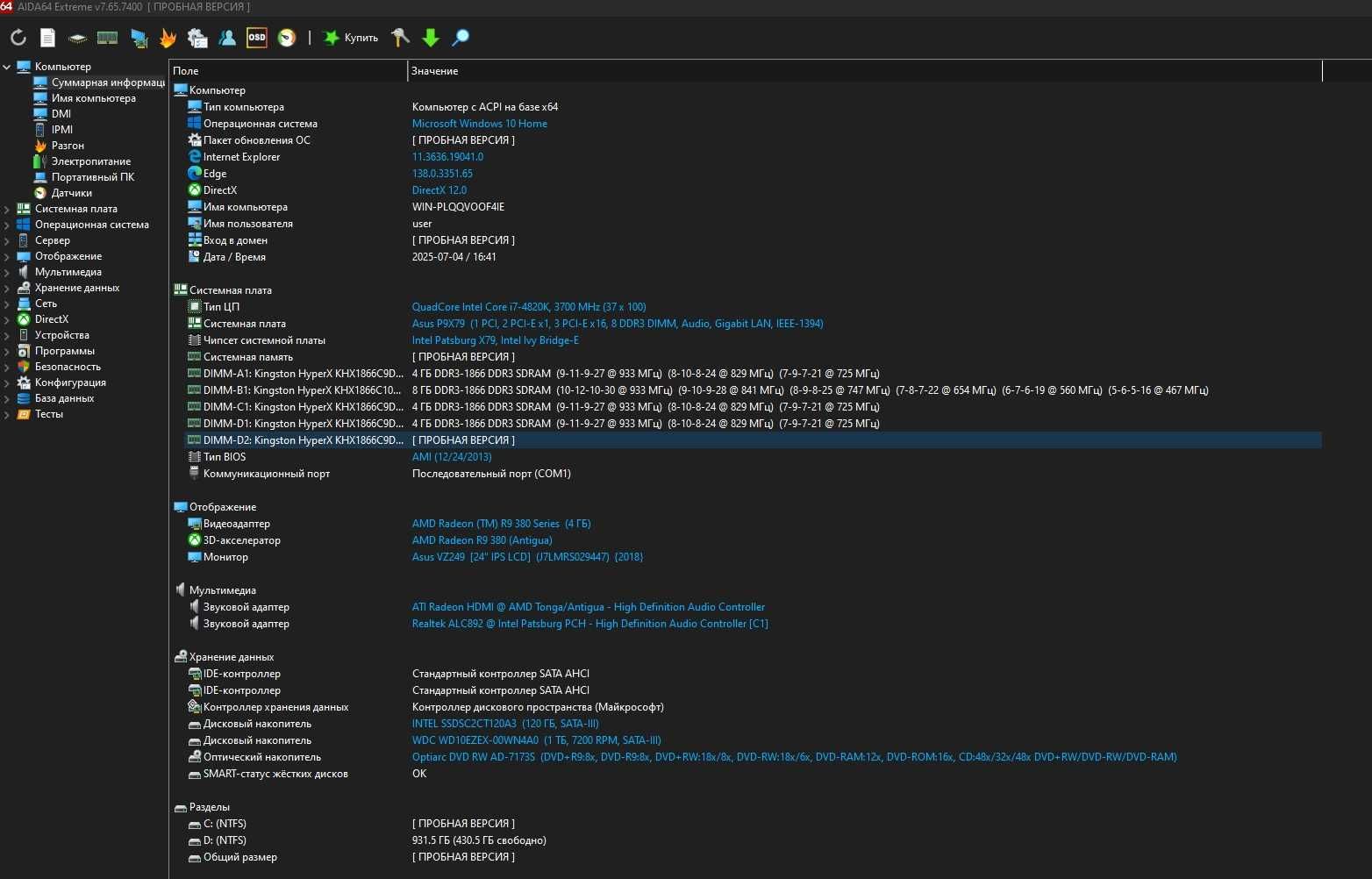The height and width of the screenshot is (879, 1372).
Task: Open the Intel Patsburg X79 chipset link
Action: [496, 340]
